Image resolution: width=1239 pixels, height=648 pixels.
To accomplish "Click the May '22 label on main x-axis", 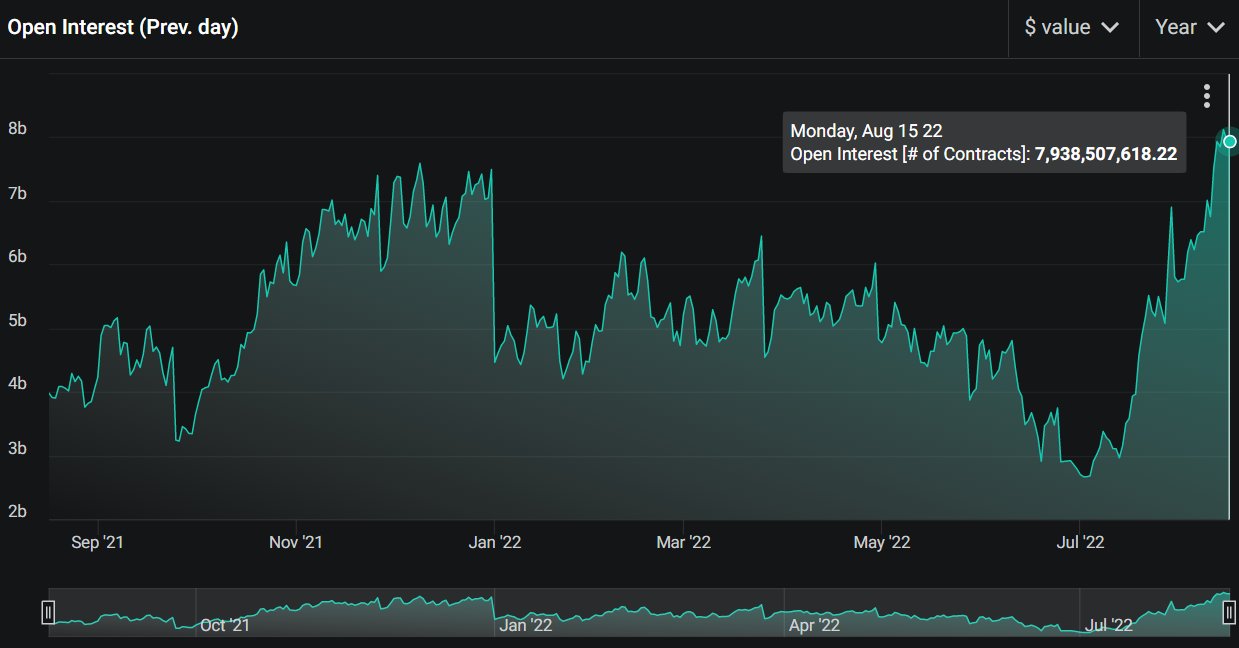I will [882, 543].
